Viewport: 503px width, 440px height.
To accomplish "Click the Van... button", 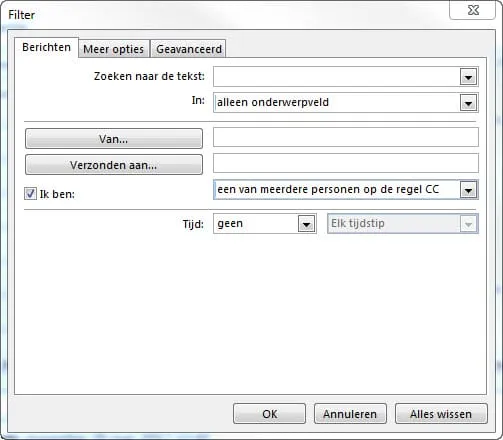I will click(114, 139).
